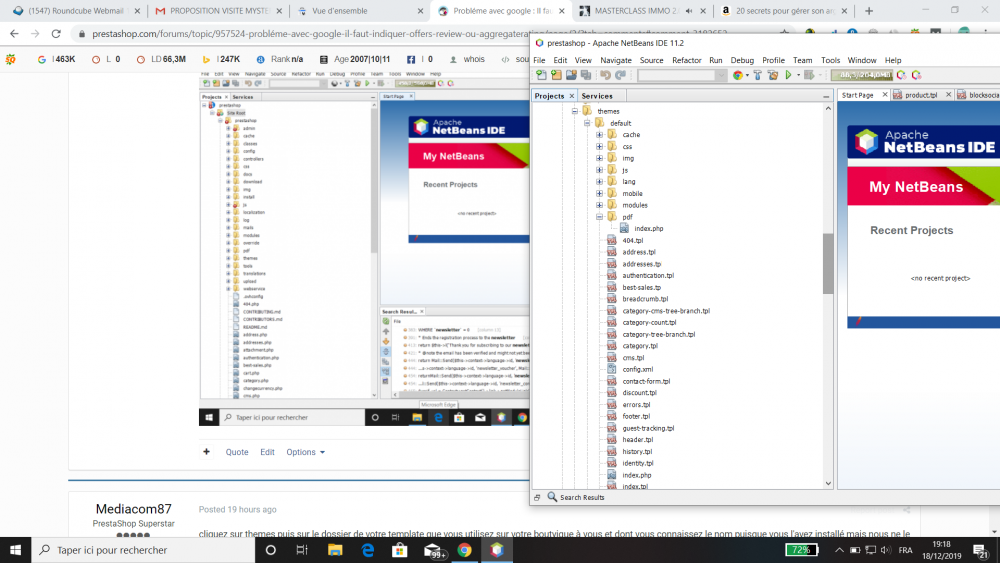Image resolution: width=1000 pixels, height=563 pixels.
Task: Collapse the themes folder in Projects tree
Action: pos(575,111)
